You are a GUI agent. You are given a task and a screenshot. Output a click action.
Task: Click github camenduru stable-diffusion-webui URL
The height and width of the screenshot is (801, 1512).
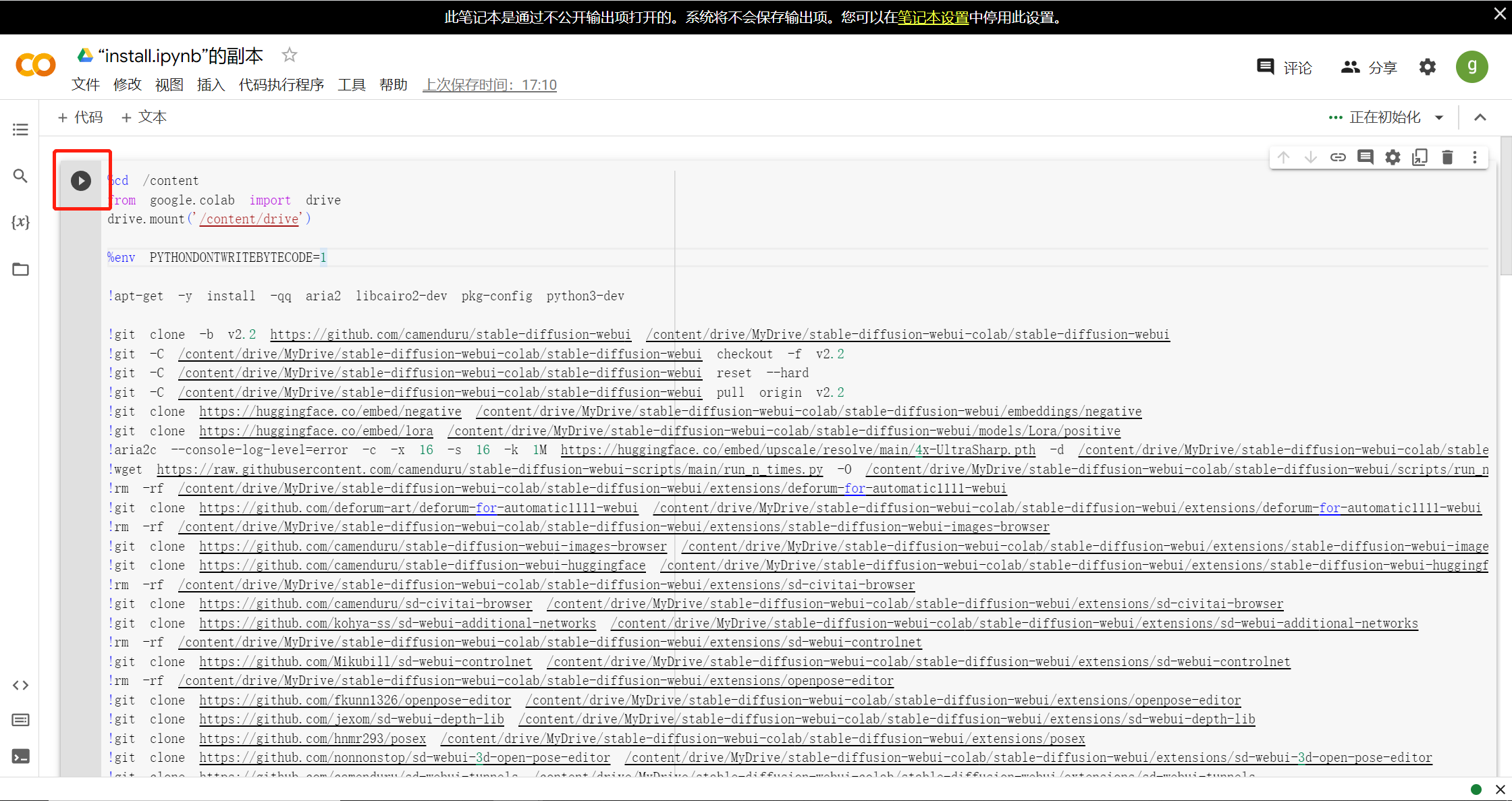[x=450, y=335]
